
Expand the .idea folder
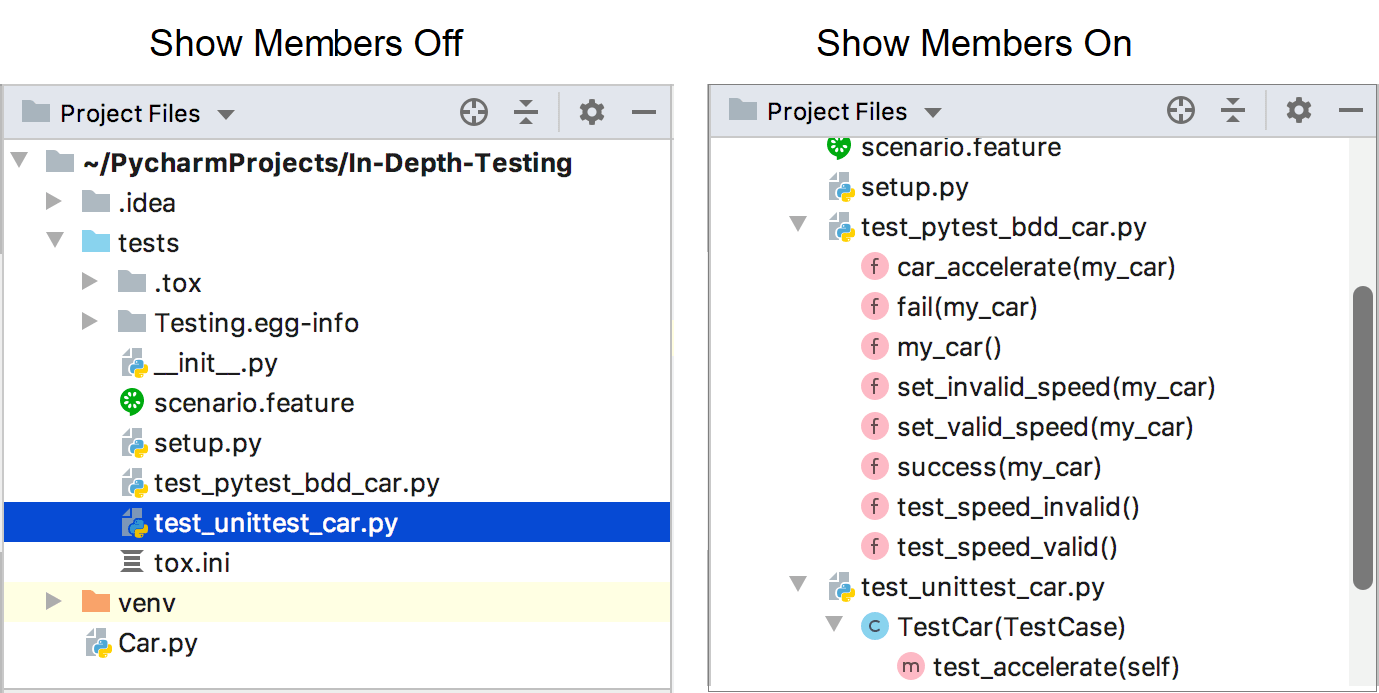pyautogui.click(x=53, y=202)
